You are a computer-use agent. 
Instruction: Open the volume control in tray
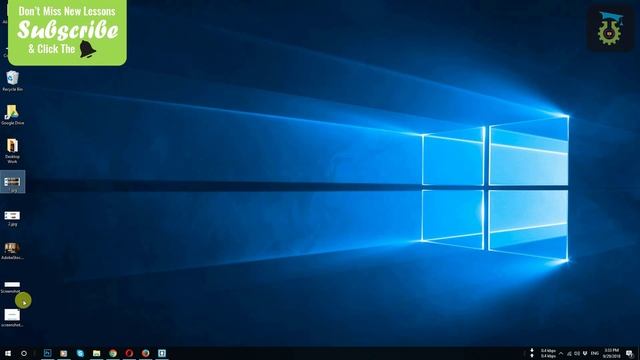coord(577,353)
